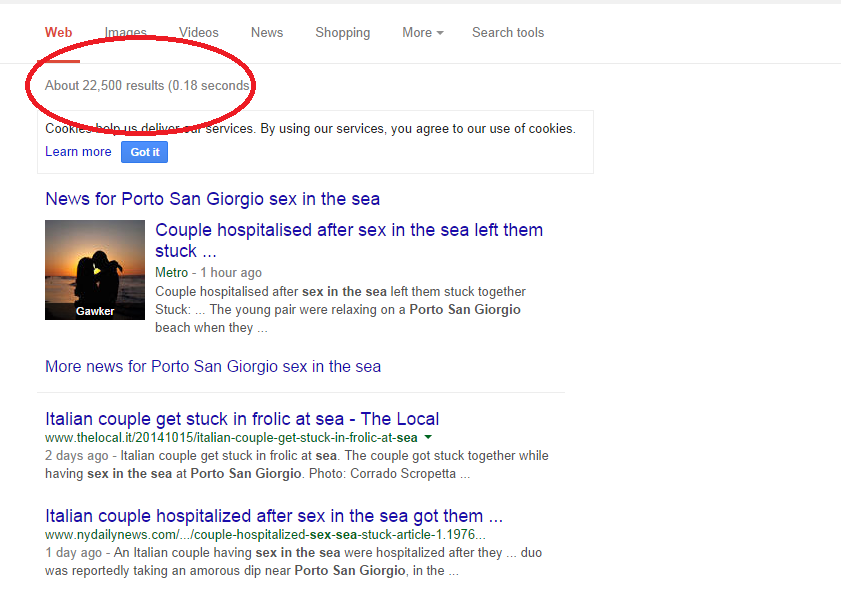Open the Videos search tab
841x597 pixels.
[199, 33]
